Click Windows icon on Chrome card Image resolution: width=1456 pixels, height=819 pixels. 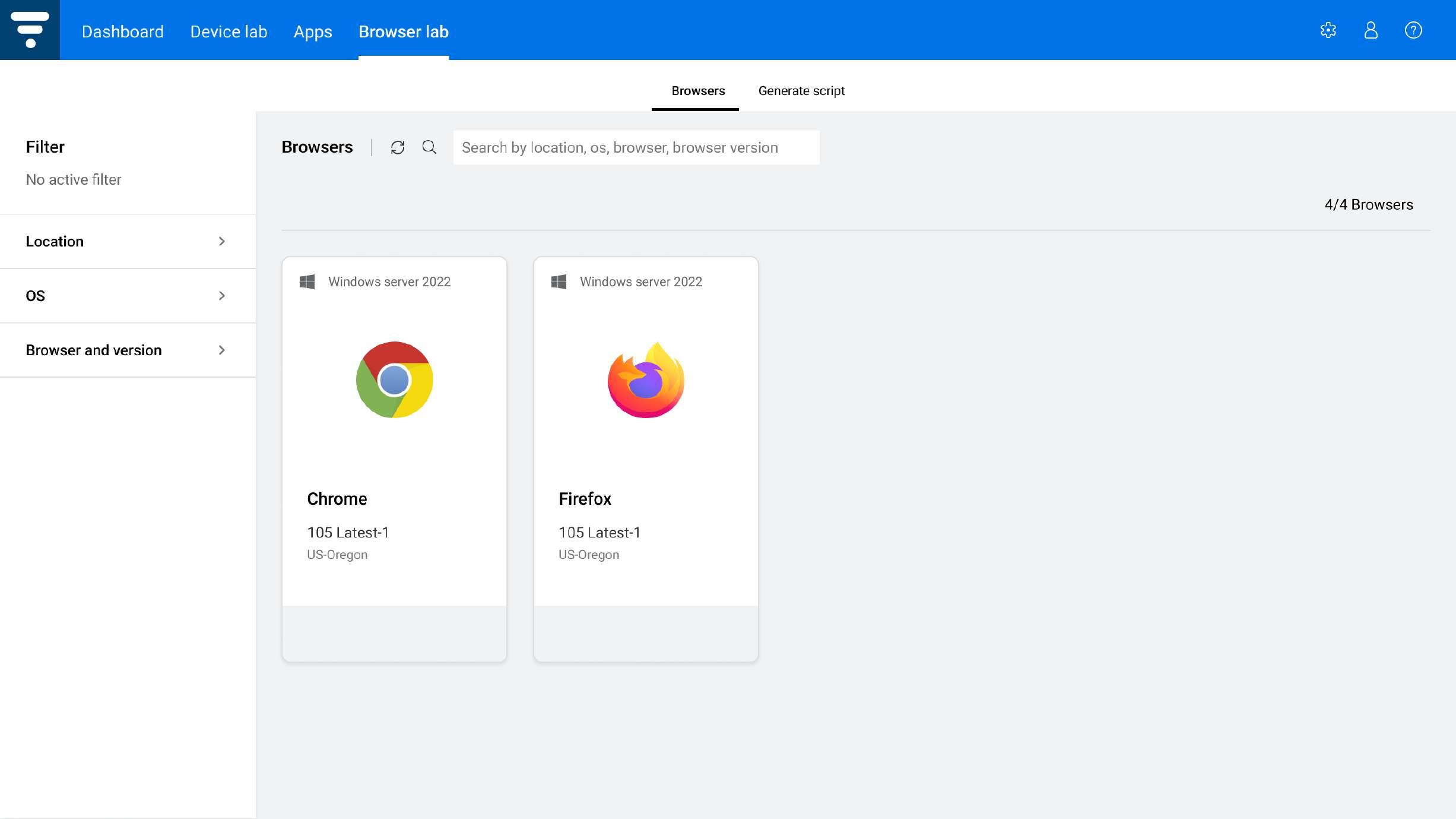307,282
